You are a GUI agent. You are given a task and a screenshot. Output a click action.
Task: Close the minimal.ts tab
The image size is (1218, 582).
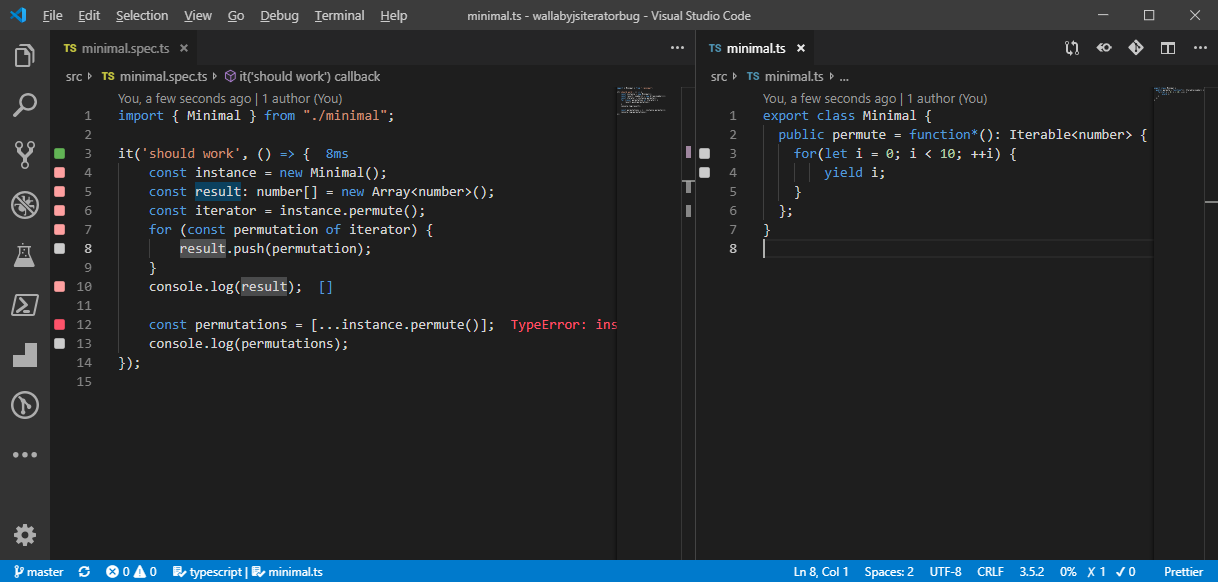[x=801, y=48]
